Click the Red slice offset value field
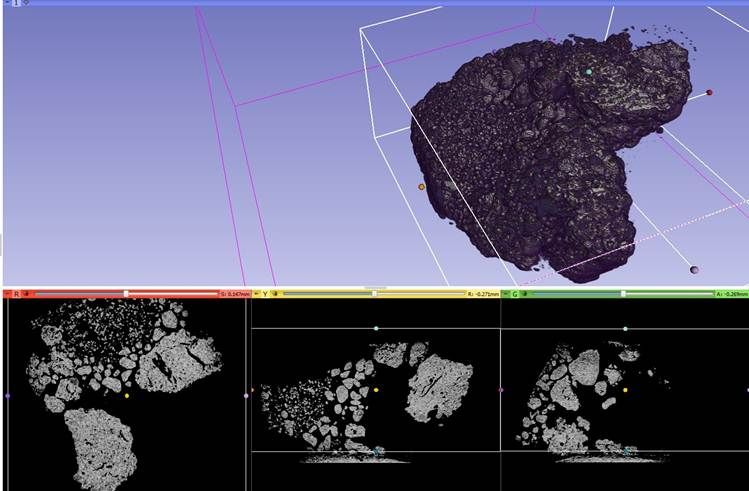Viewport: 749px width, 491px height. pos(233,294)
